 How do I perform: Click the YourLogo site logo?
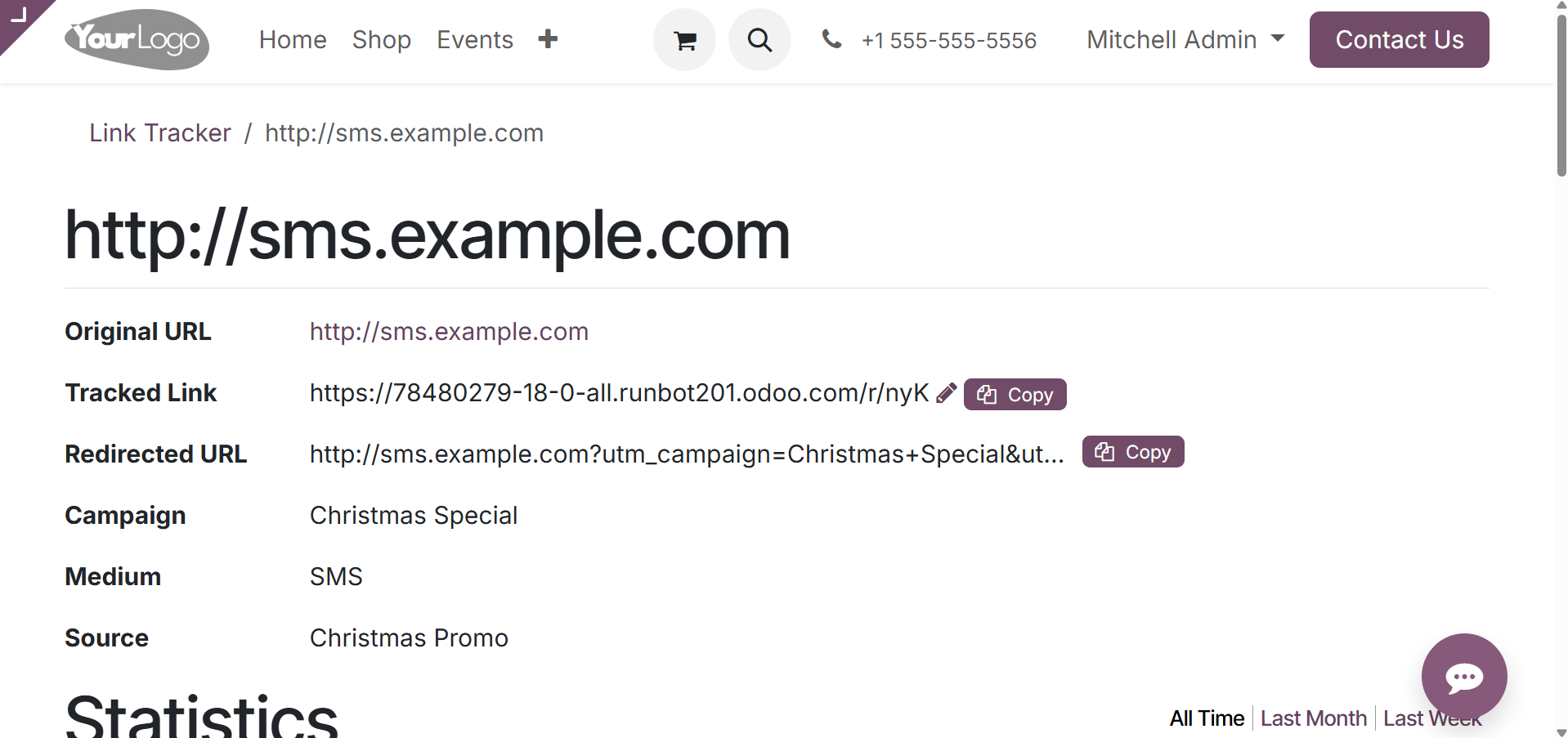137,39
